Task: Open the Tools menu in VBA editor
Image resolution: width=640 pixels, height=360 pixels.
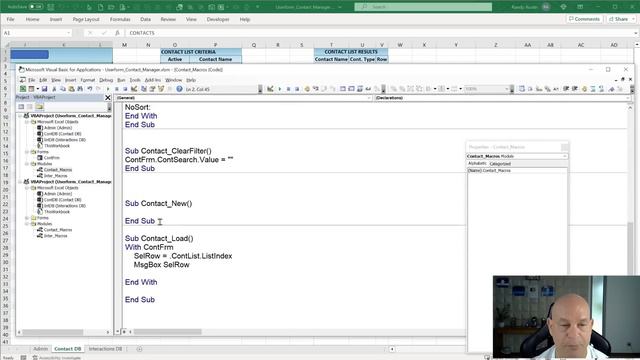Action: click(135, 80)
